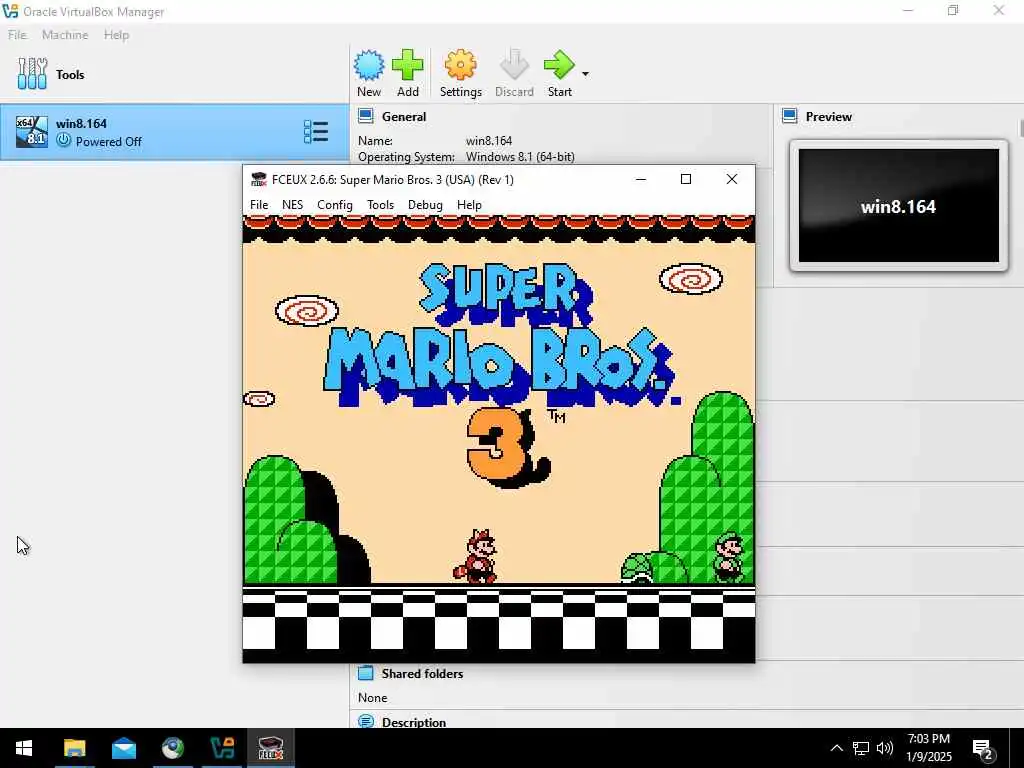Viewport: 1024px width, 768px height.
Task: Close the FCEUX emulator window
Action: coord(731,179)
